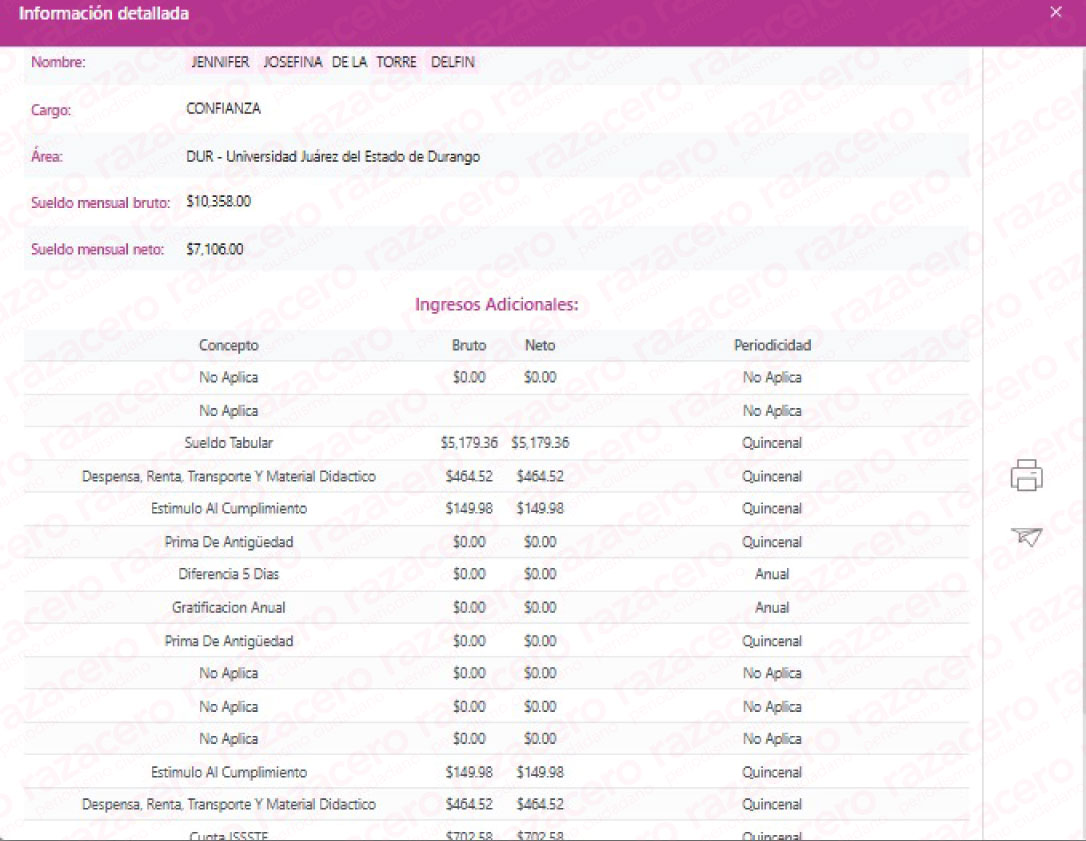This screenshot has width=1086, height=841.
Task: Click the Periodicidad column header
Action: tap(772, 345)
